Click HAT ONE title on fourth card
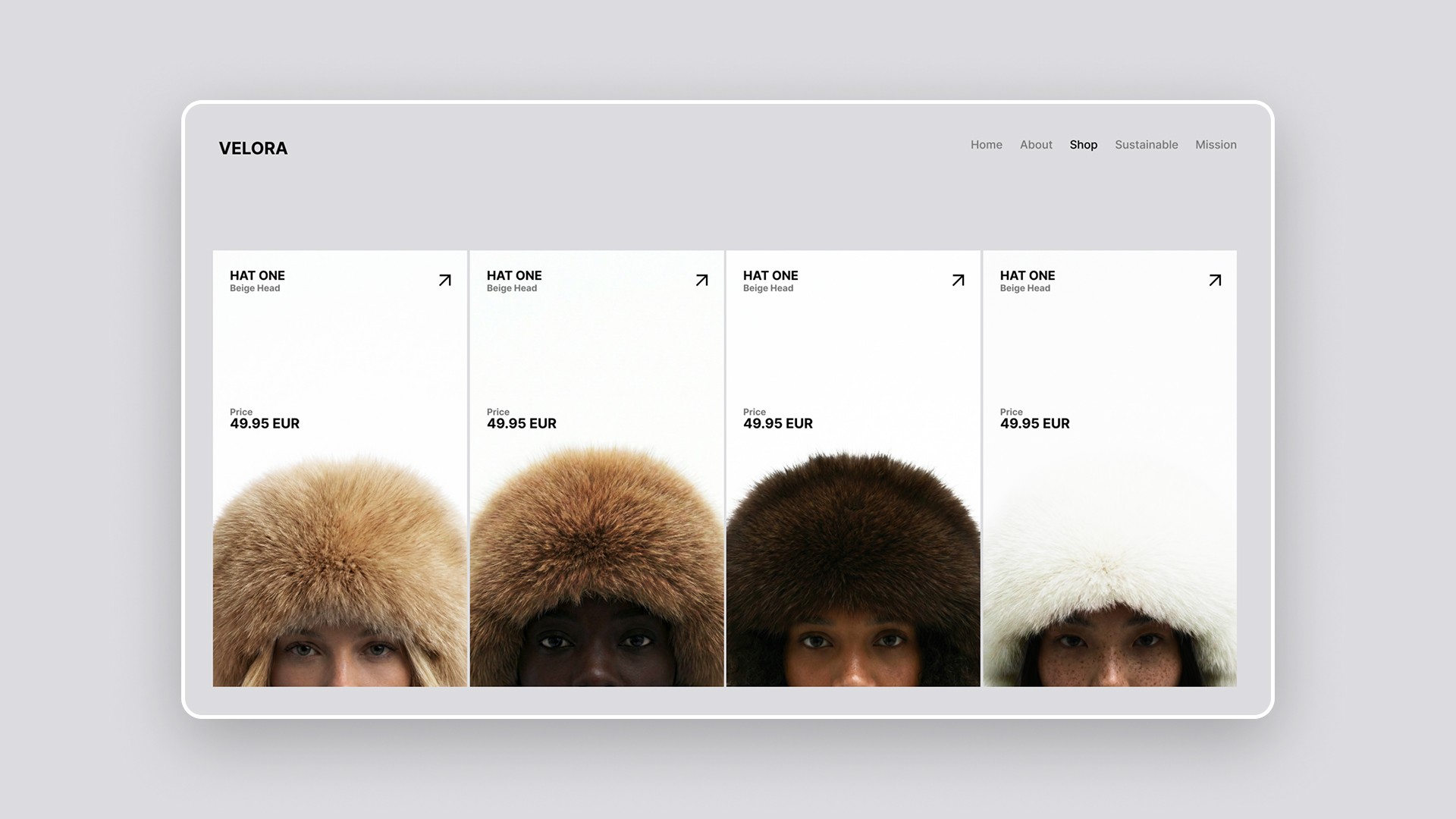 click(x=1027, y=276)
